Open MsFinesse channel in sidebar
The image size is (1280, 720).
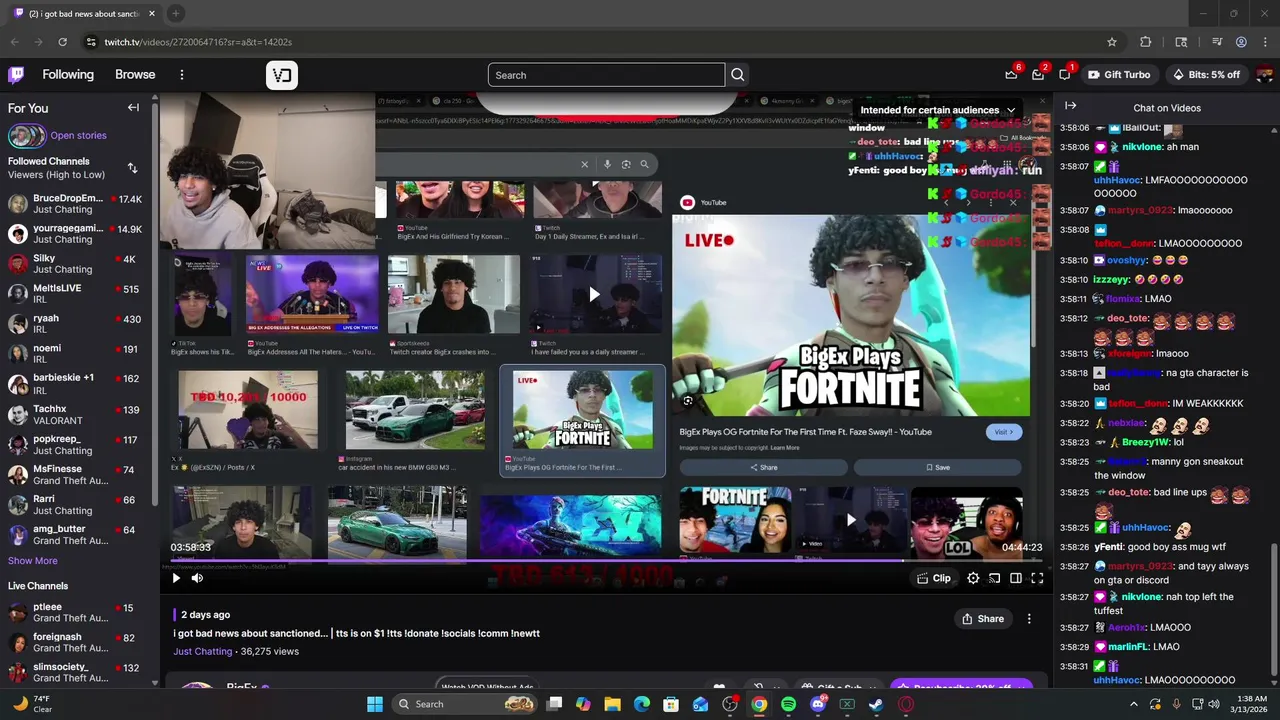point(76,475)
